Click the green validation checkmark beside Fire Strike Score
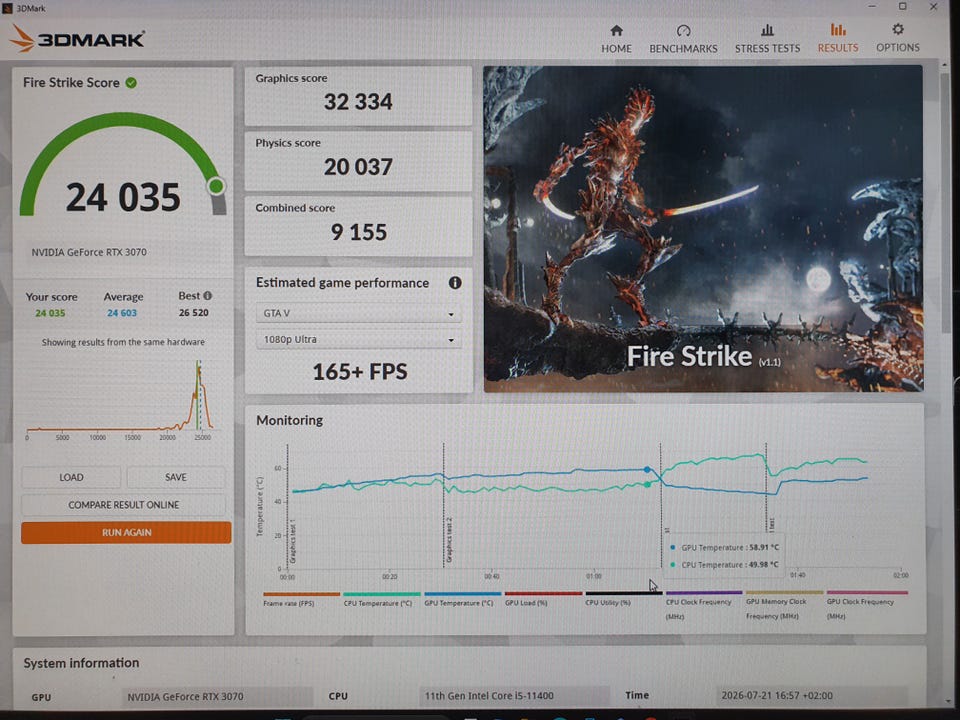This screenshot has width=960, height=720. coord(131,83)
